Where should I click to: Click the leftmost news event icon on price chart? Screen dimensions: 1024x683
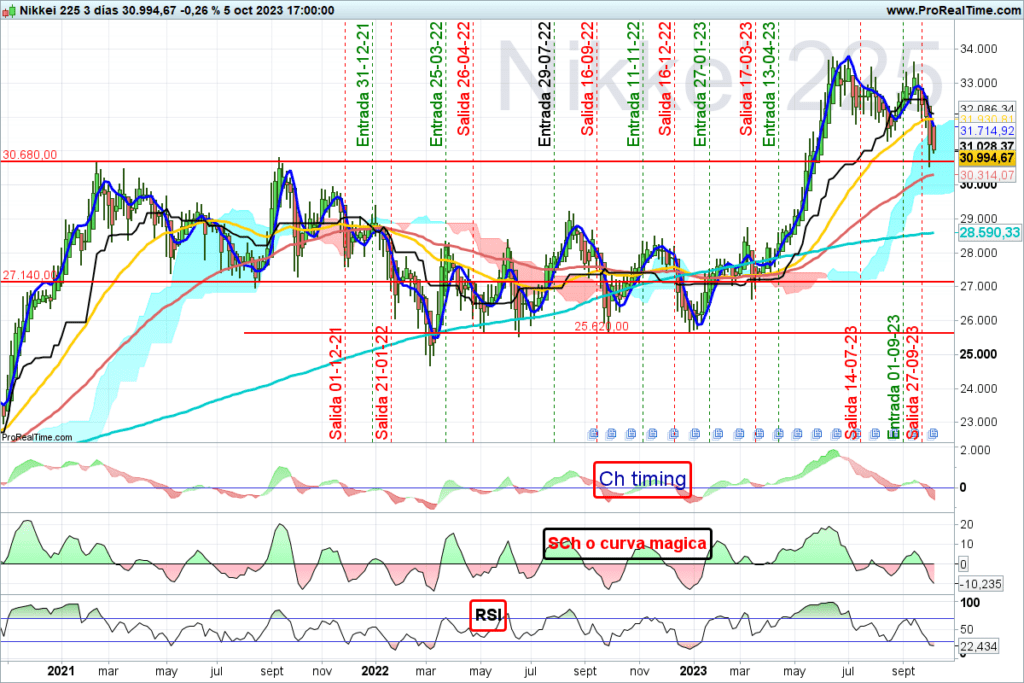coord(593,433)
